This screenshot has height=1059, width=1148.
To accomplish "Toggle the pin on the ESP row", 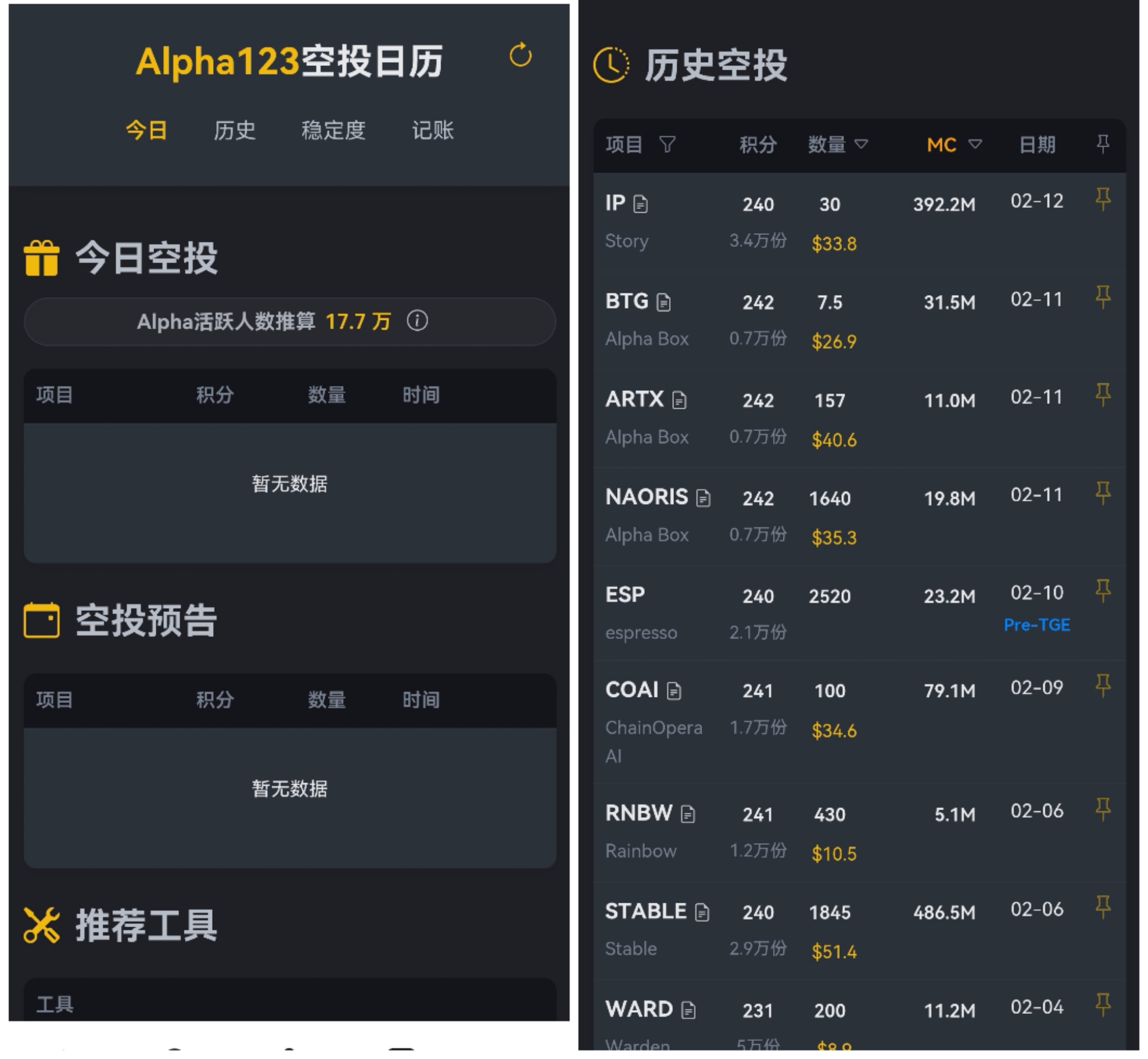I will point(1103,590).
